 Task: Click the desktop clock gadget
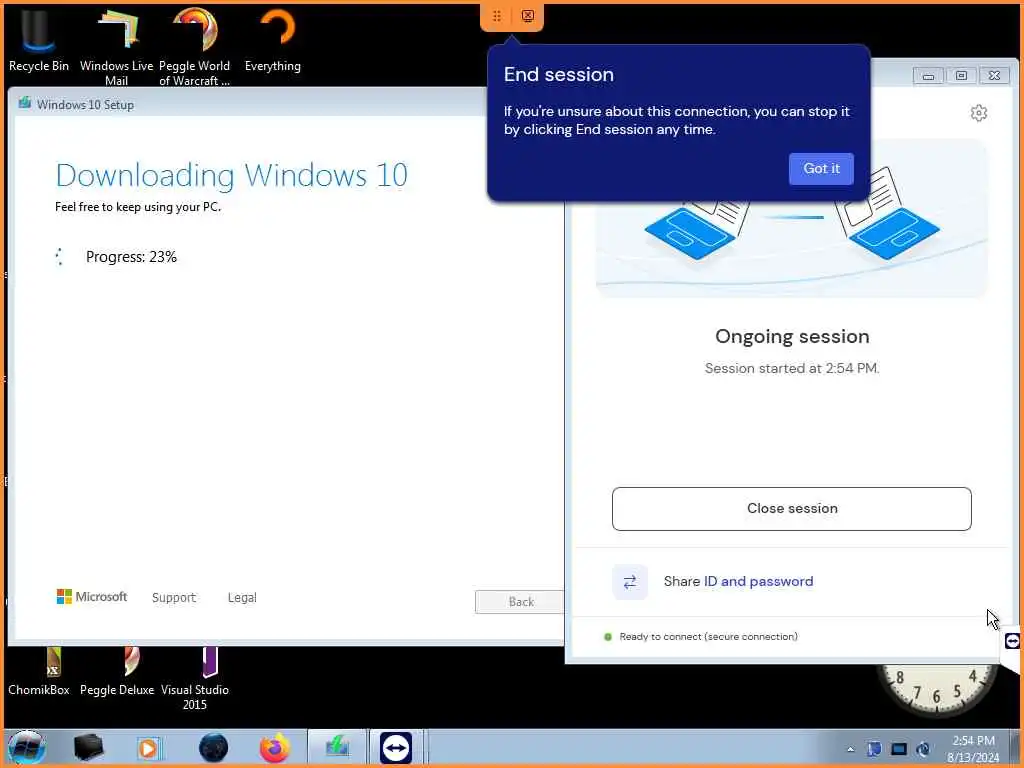coord(936,691)
